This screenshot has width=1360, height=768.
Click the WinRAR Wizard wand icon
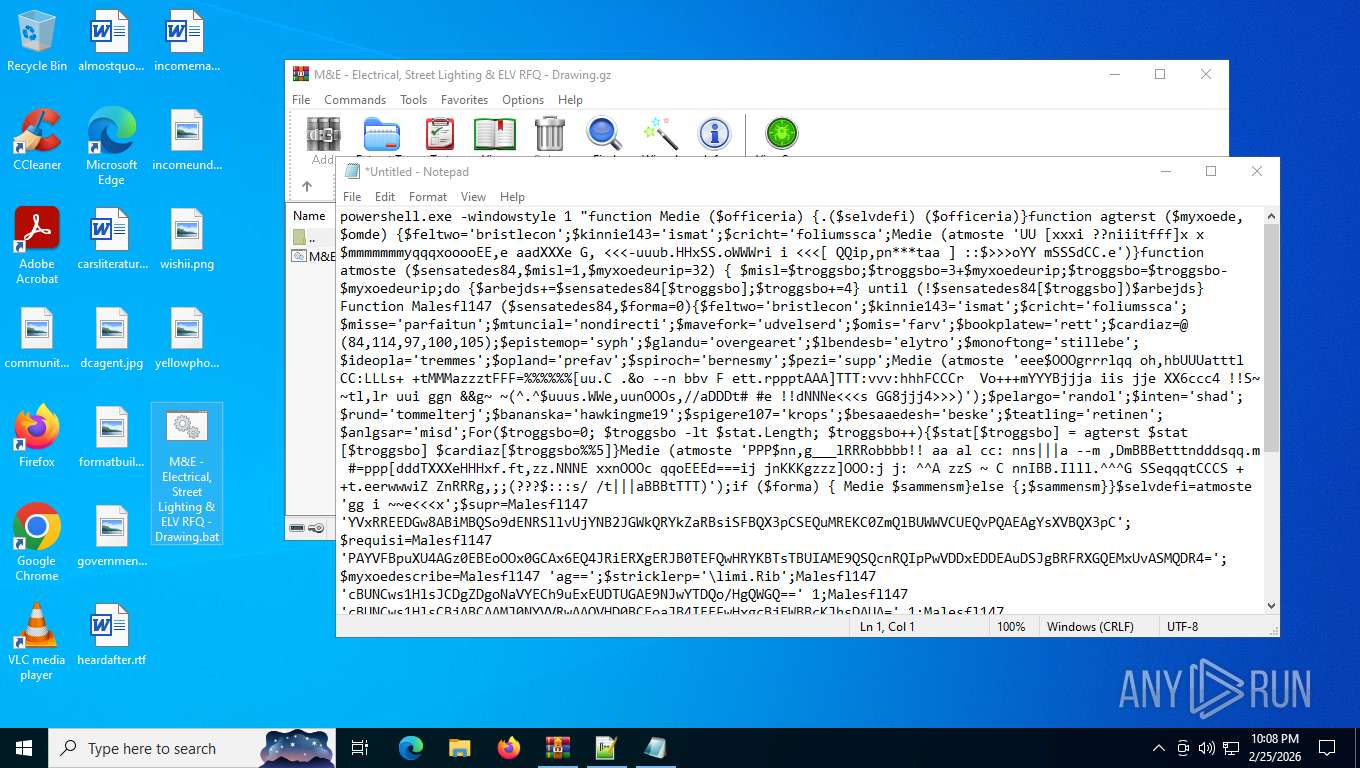pyautogui.click(x=660, y=136)
